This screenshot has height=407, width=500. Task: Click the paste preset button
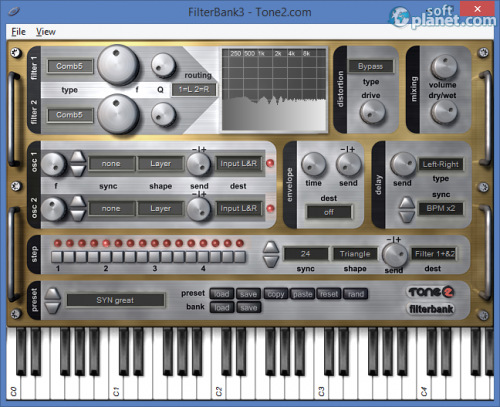pos(302,294)
